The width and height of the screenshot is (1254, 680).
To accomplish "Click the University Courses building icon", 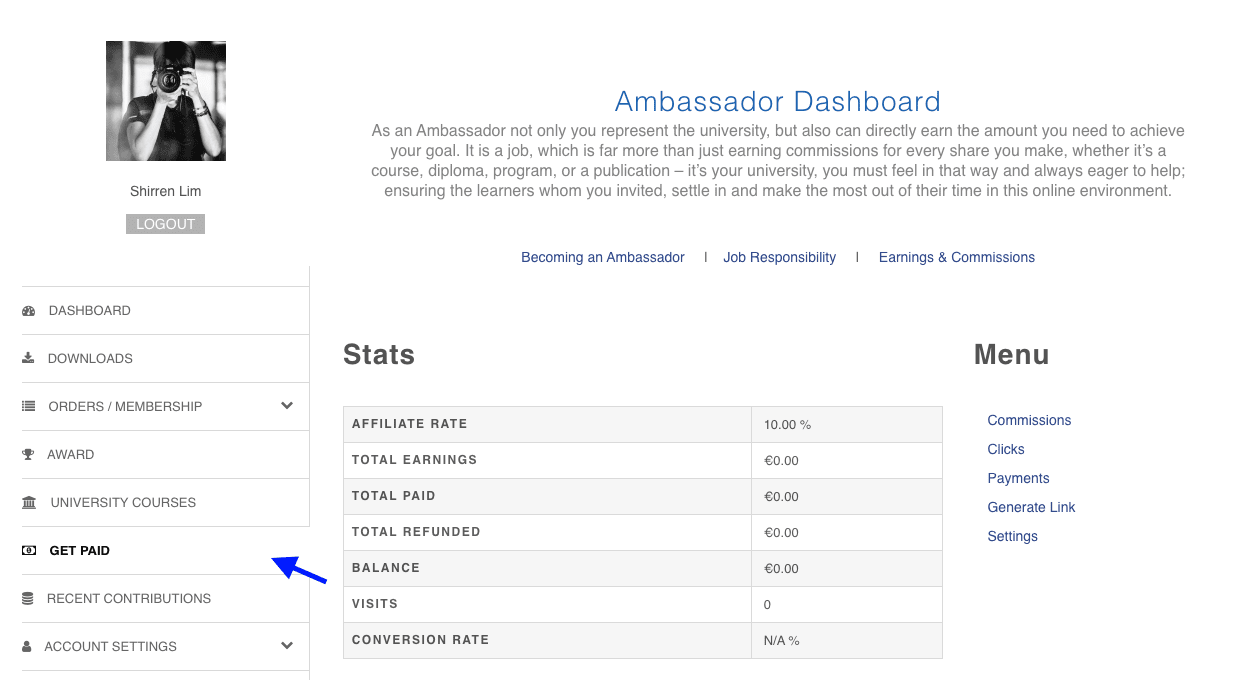I will [29, 502].
